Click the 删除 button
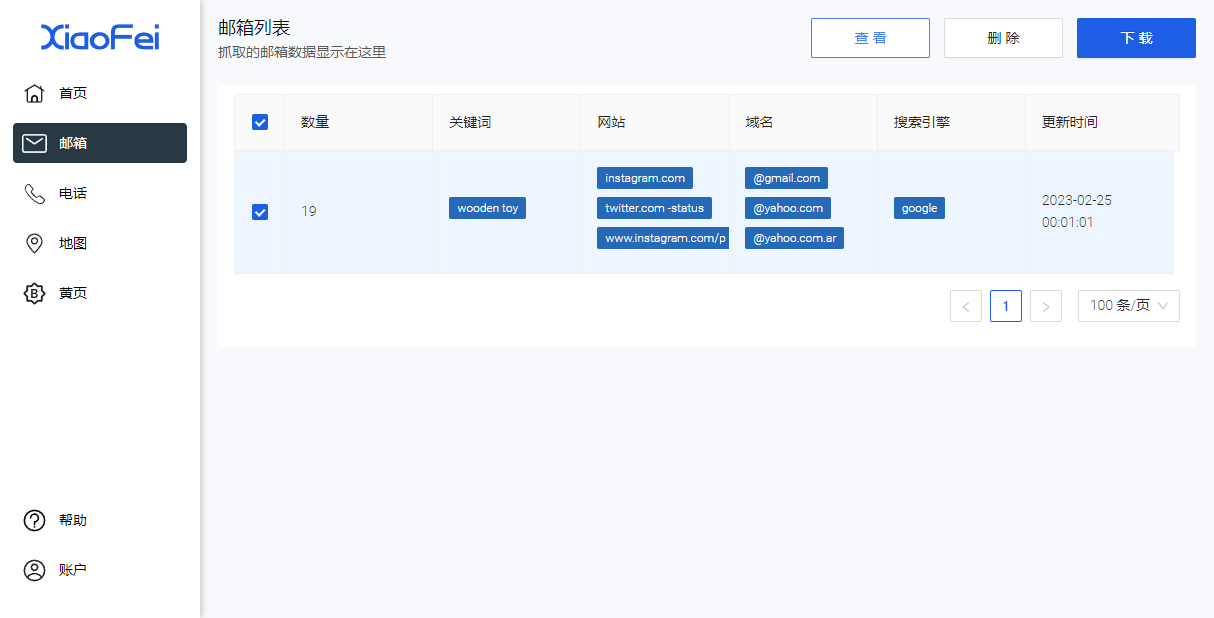This screenshot has width=1214, height=618. pyautogui.click(x=1003, y=38)
